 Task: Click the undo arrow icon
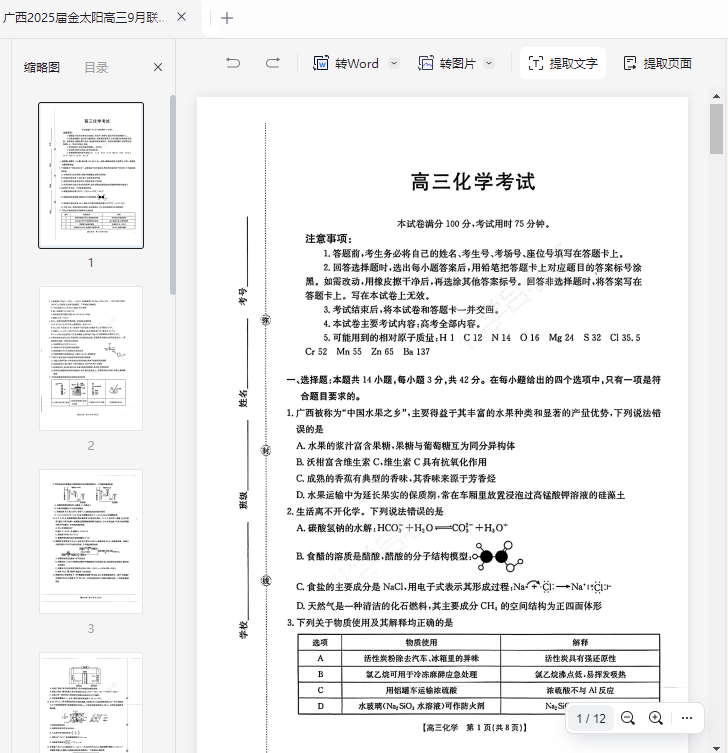233,63
